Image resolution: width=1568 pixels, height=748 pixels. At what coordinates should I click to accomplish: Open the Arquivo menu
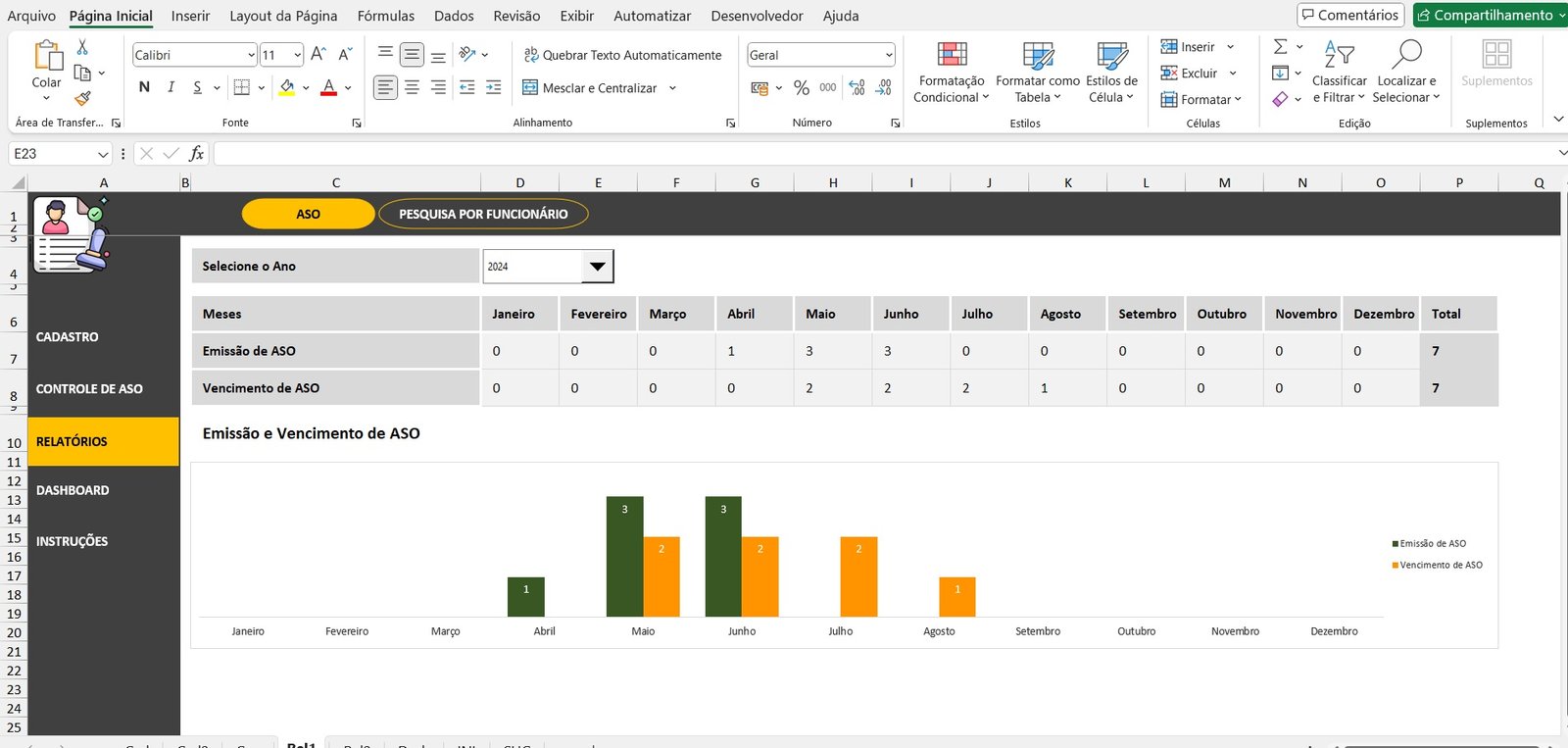31,16
